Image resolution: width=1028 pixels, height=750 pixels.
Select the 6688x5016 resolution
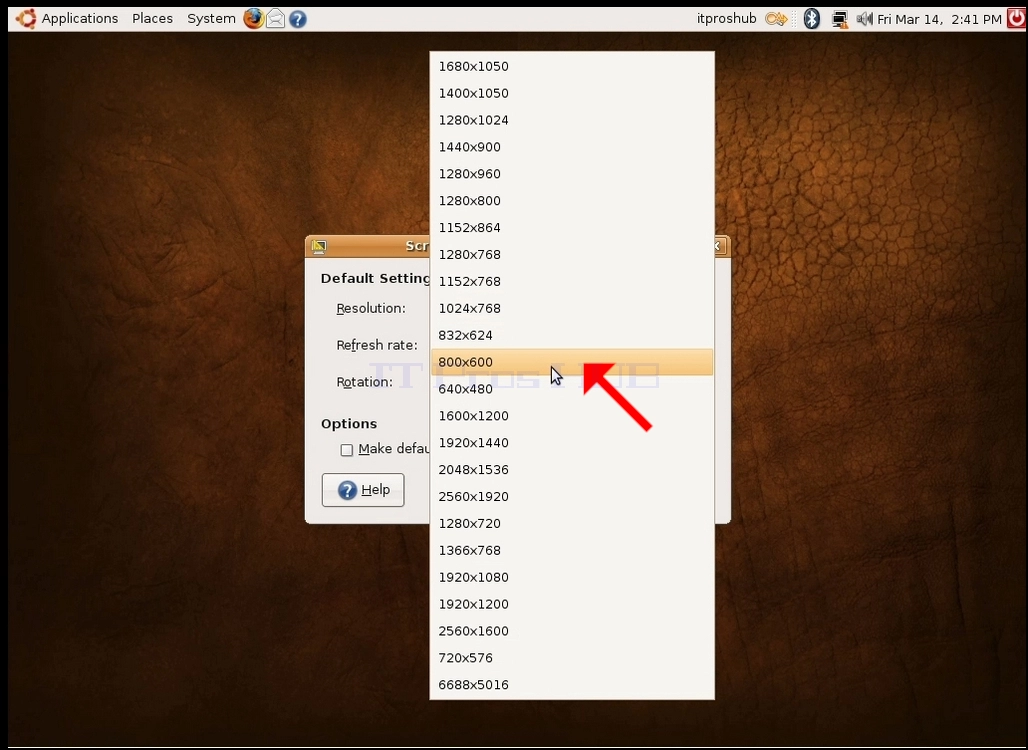point(572,684)
